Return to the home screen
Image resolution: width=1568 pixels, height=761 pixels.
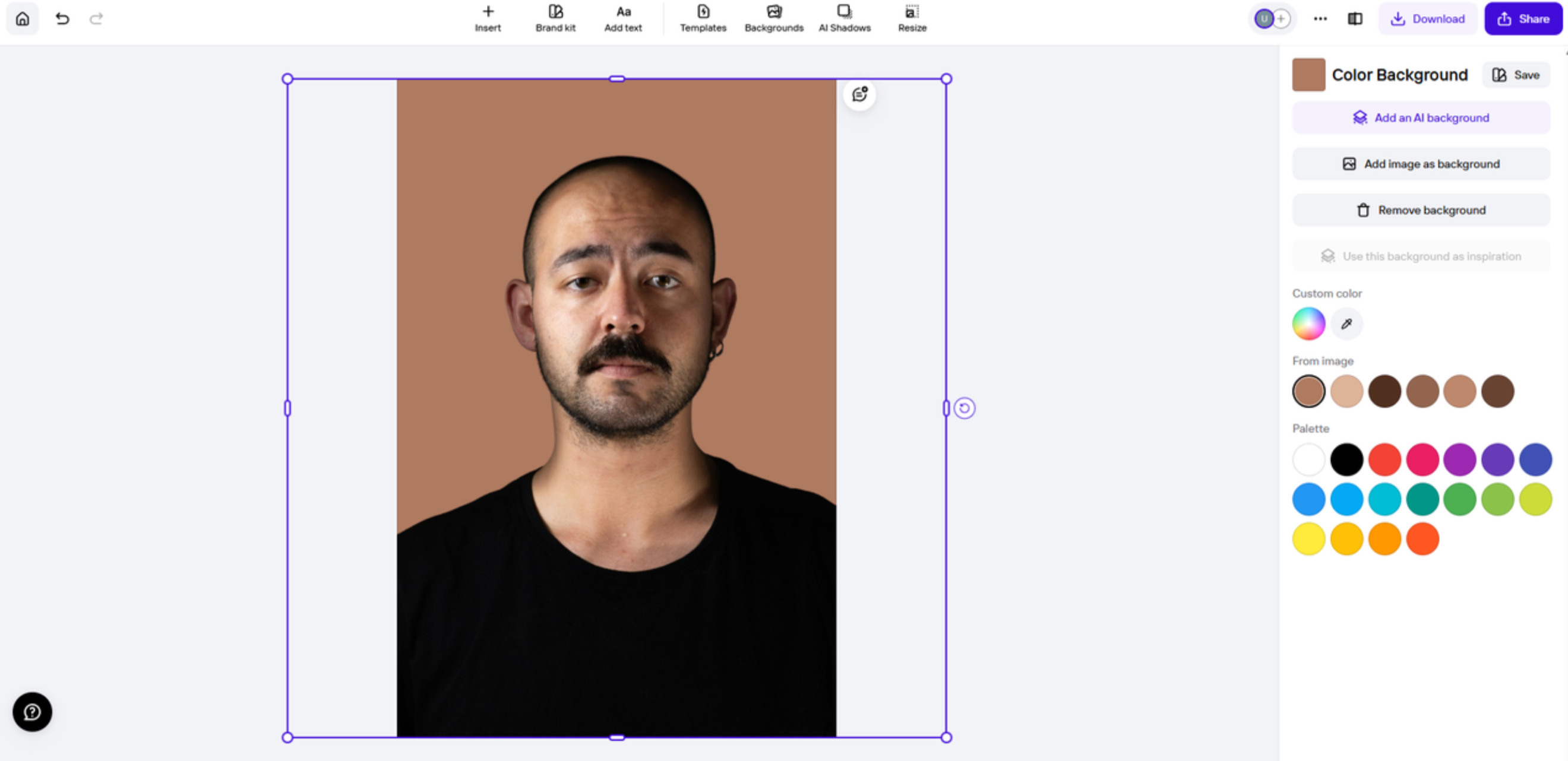point(22,19)
